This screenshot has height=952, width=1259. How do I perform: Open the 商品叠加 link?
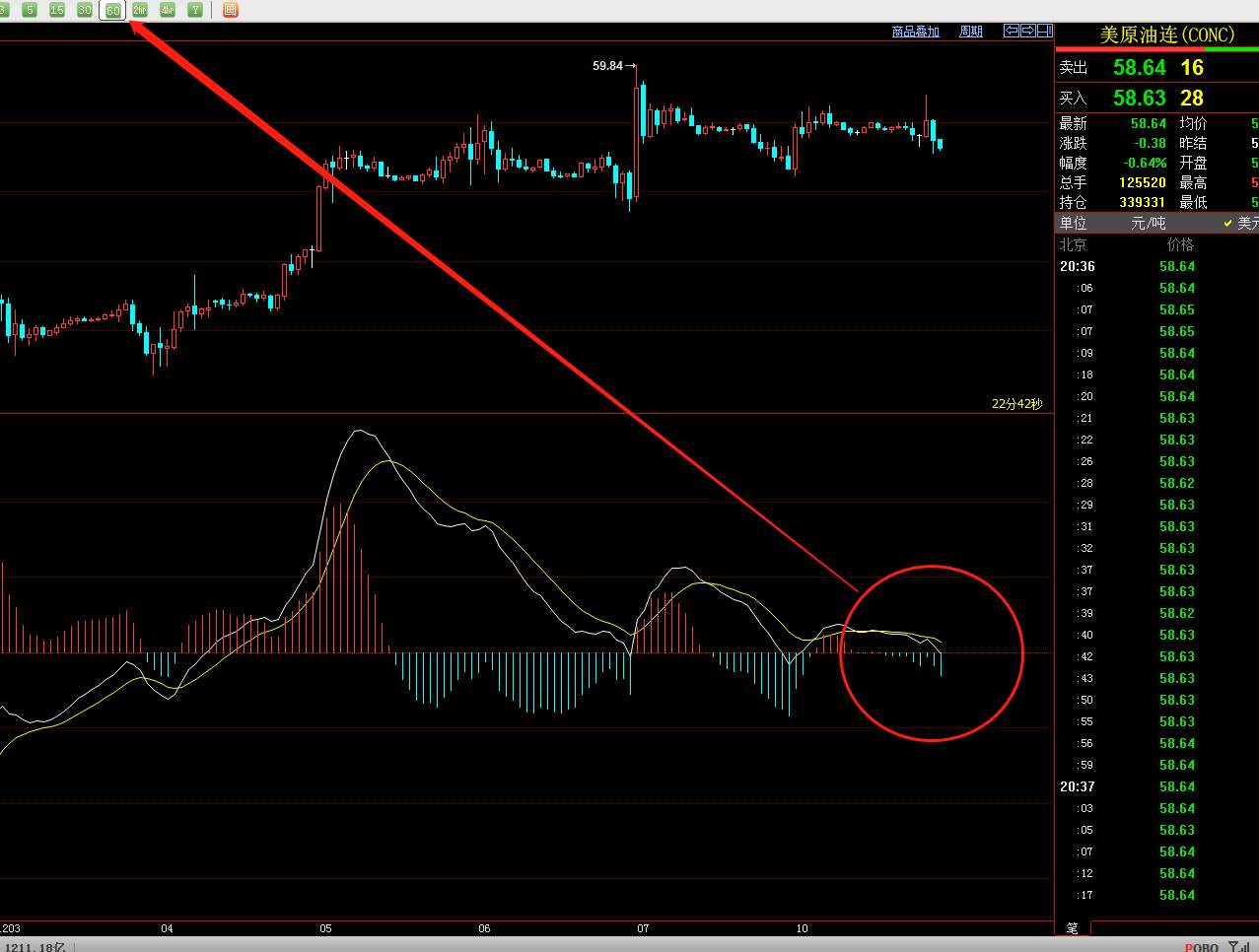[916, 32]
